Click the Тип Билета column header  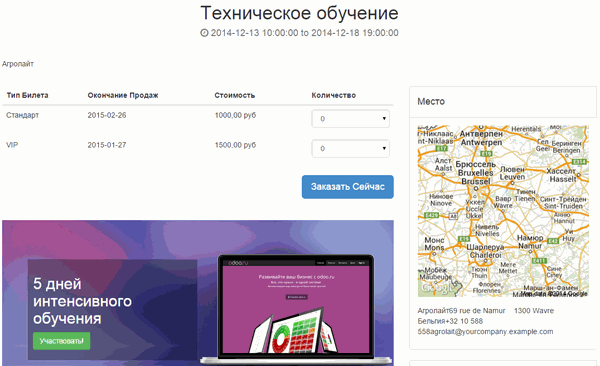(x=27, y=95)
